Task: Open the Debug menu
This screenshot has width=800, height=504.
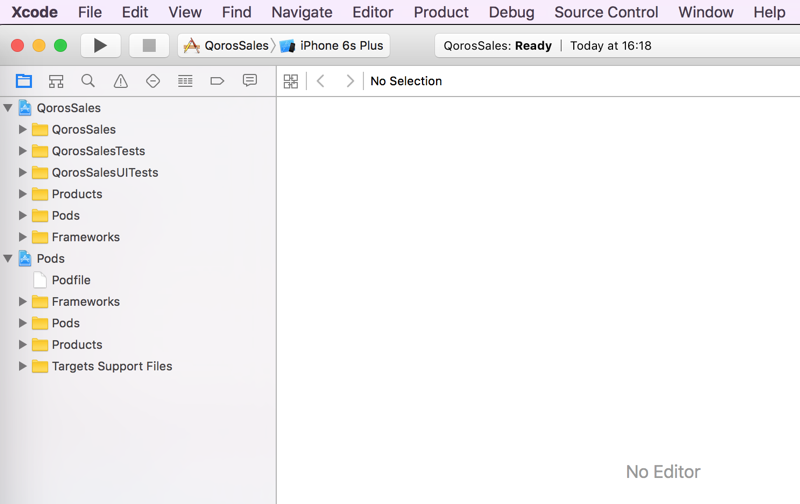Action: (511, 12)
